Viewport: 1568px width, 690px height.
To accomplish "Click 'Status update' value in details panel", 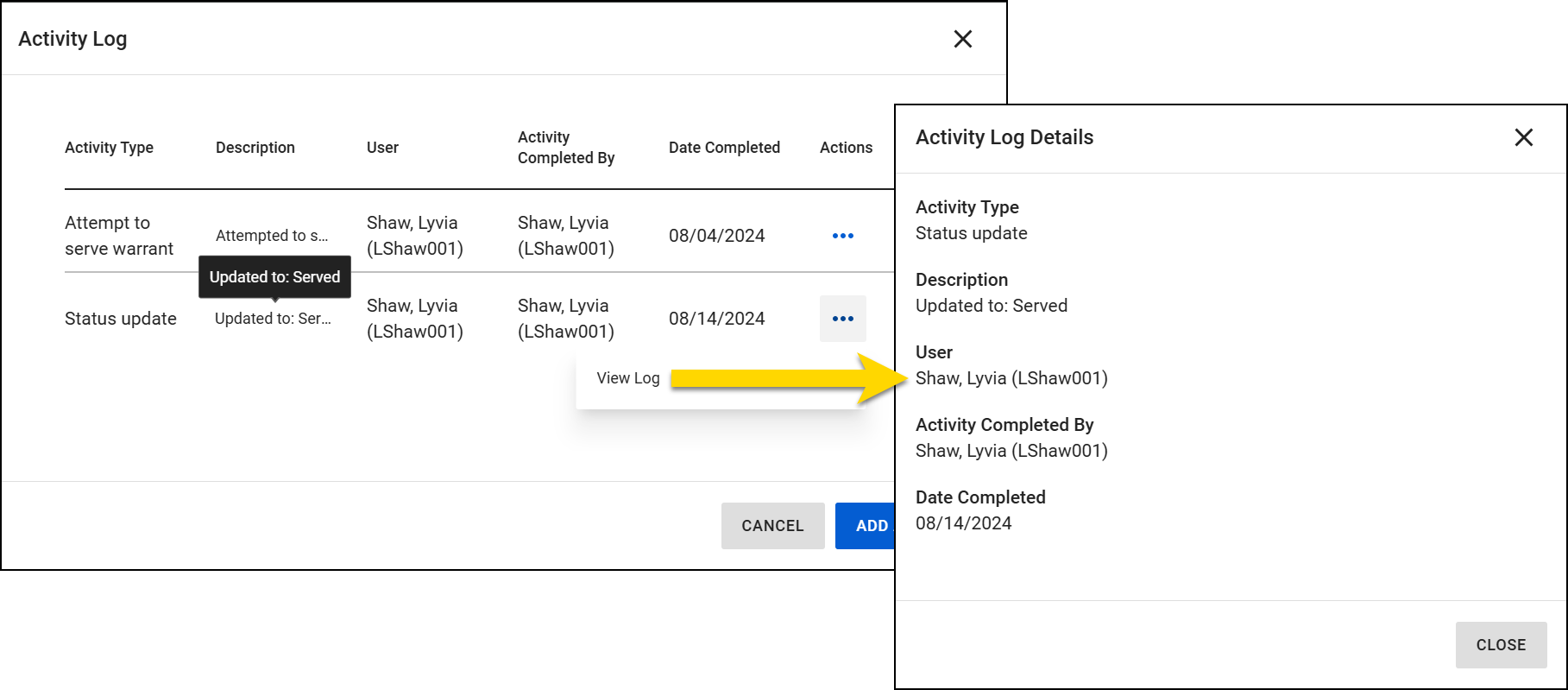I will pyautogui.click(x=972, y=233).
